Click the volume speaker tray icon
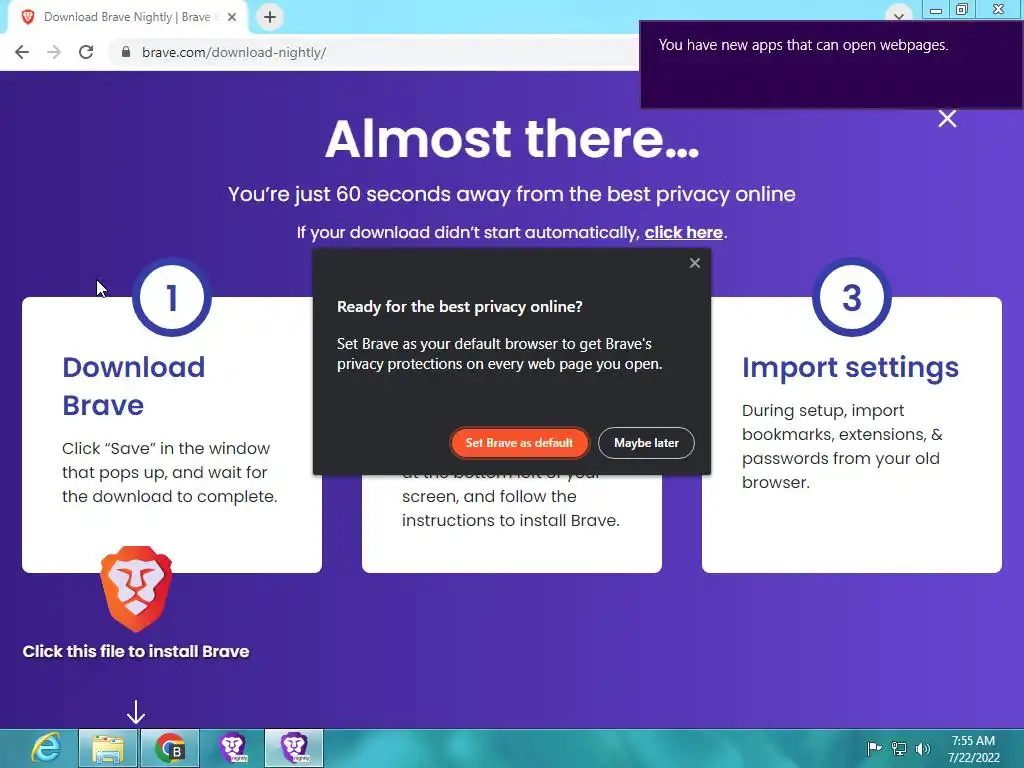This screenshot has width=1024, height=768. pyautogui.click(x=923, y=748)
